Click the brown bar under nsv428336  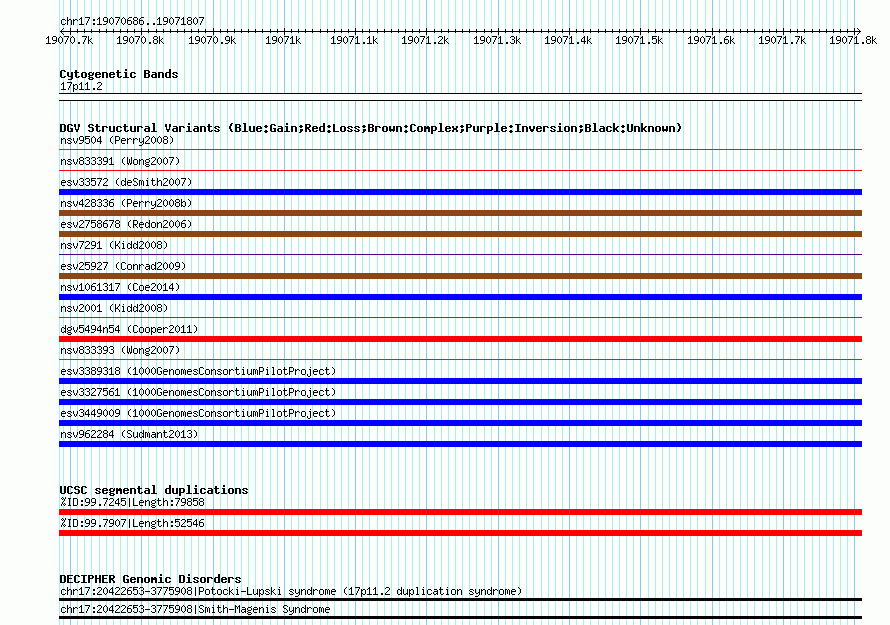[x=460, y=213]
